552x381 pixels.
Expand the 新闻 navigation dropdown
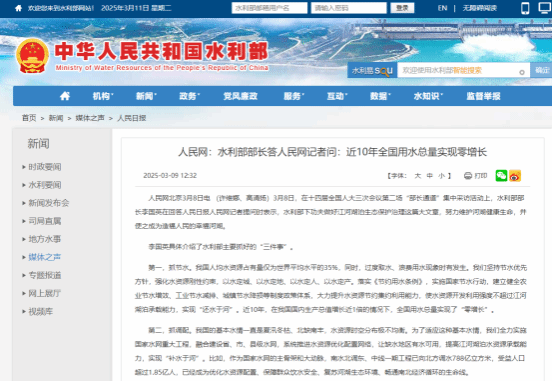point(146,96)
